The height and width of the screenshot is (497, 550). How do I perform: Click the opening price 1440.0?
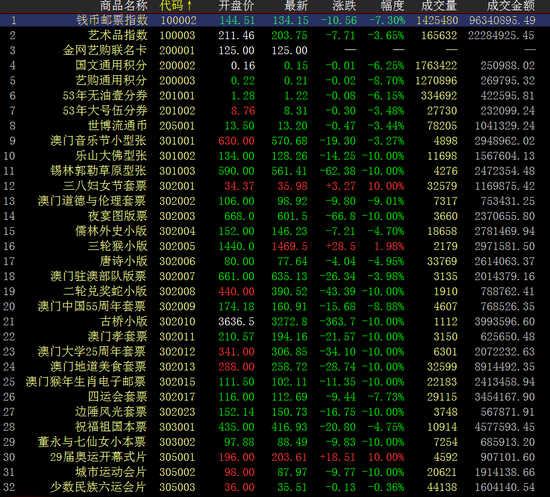click(236, 246)
